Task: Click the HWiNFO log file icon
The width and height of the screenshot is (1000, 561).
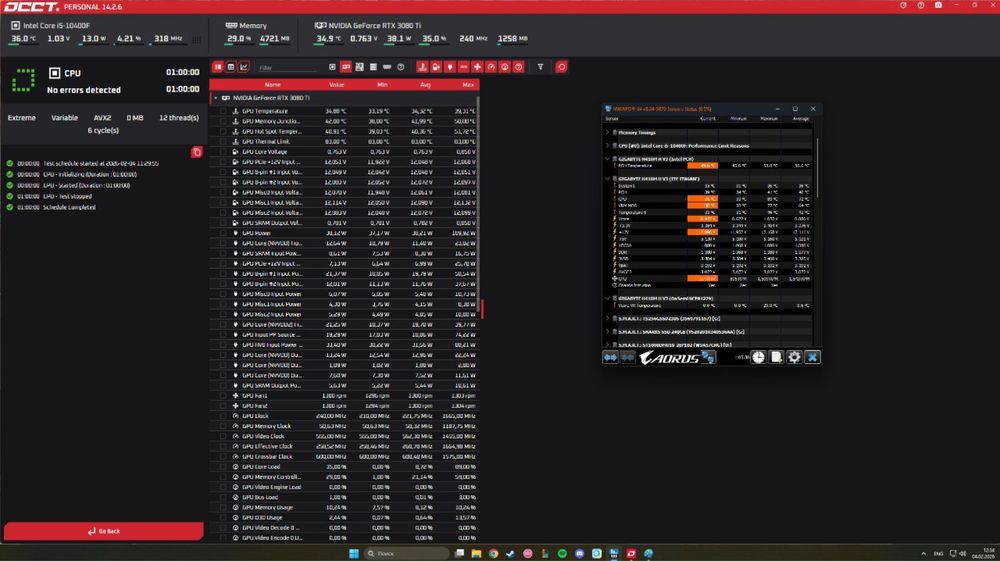Action: click(776, 358)
